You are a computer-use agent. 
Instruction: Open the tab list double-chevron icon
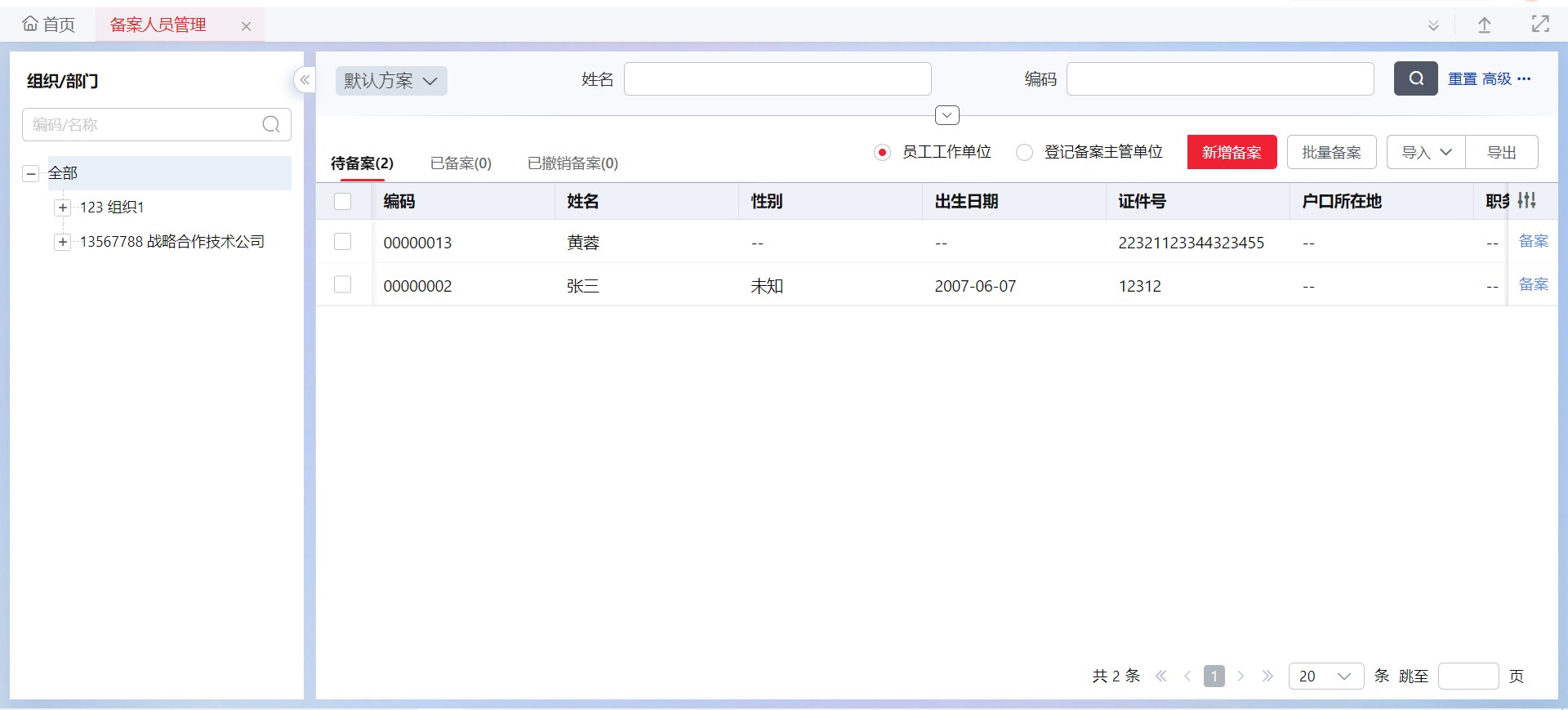(1433, 25)
